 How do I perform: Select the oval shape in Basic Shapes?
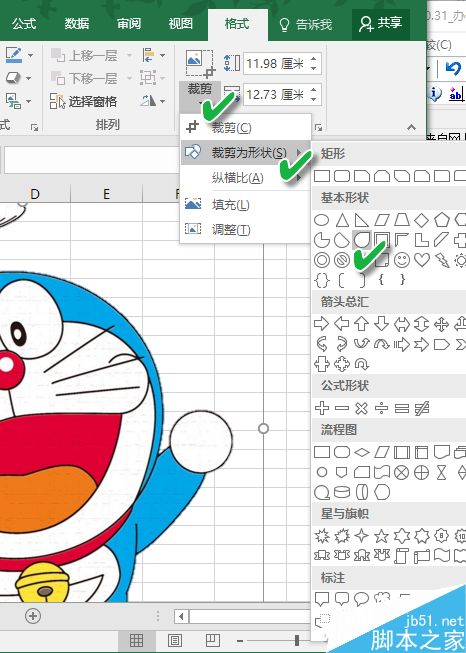[321, 220]
